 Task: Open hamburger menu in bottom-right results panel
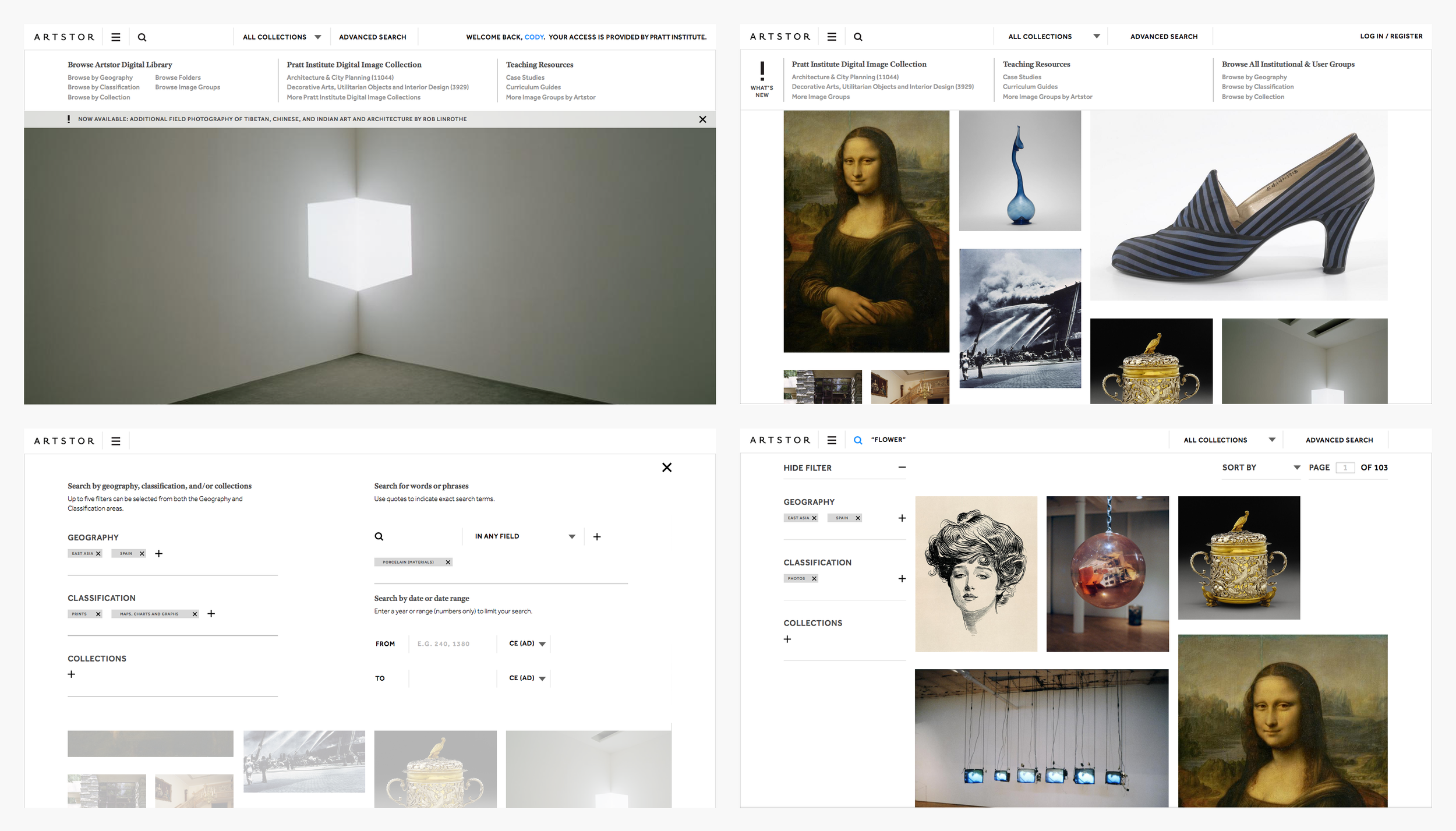click(x=832, y=440)
